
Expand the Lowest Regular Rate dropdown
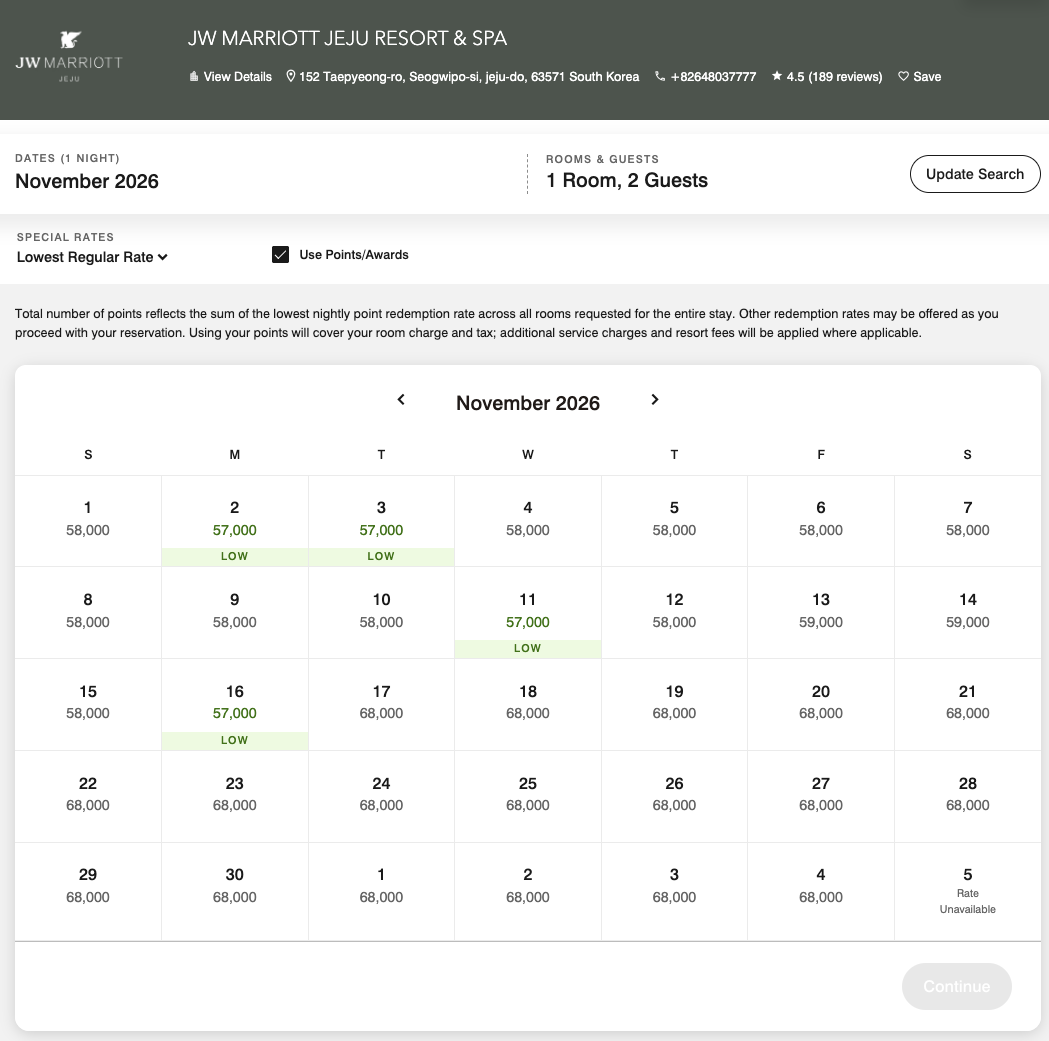[92, 257]
